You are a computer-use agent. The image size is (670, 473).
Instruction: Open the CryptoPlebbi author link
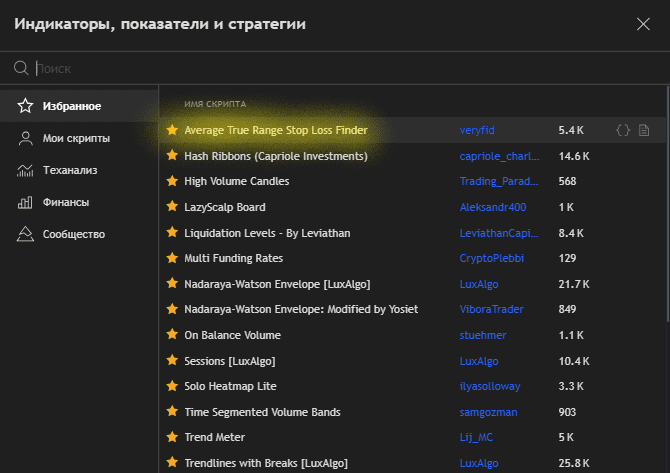click(x=492, y=258)
